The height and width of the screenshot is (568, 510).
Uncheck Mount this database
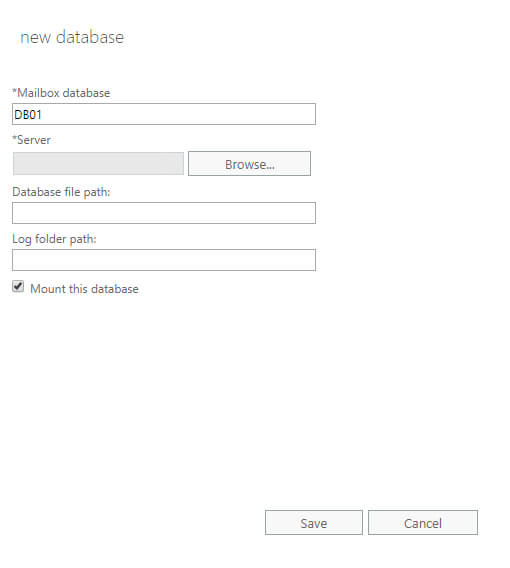(x=18, y=287)
